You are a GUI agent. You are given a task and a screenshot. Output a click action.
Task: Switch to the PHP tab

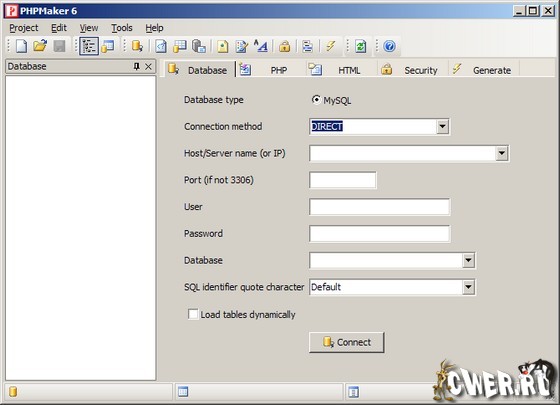pyautogui.click(x=271, y=70)
